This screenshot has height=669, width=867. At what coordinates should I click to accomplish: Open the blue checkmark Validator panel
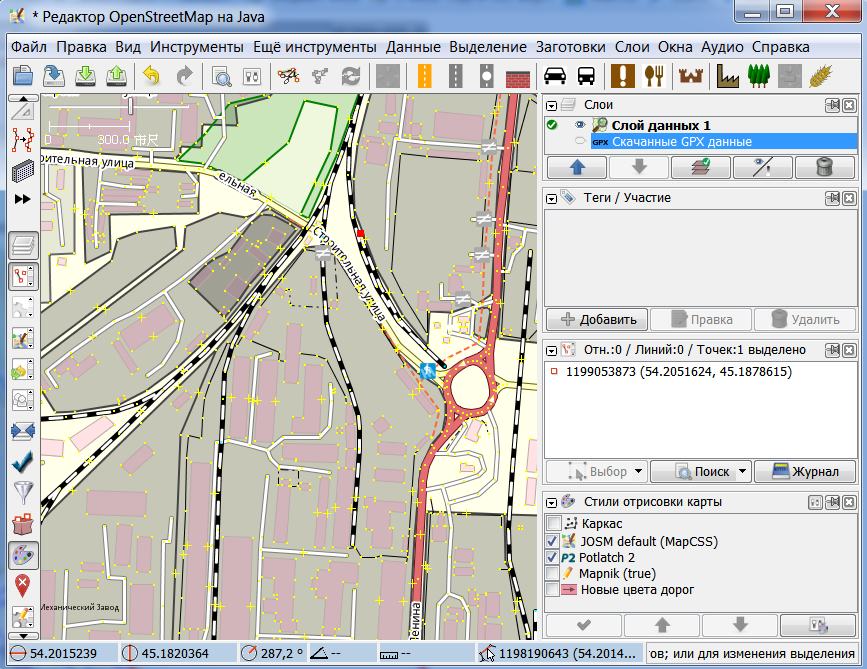(23, 462)
